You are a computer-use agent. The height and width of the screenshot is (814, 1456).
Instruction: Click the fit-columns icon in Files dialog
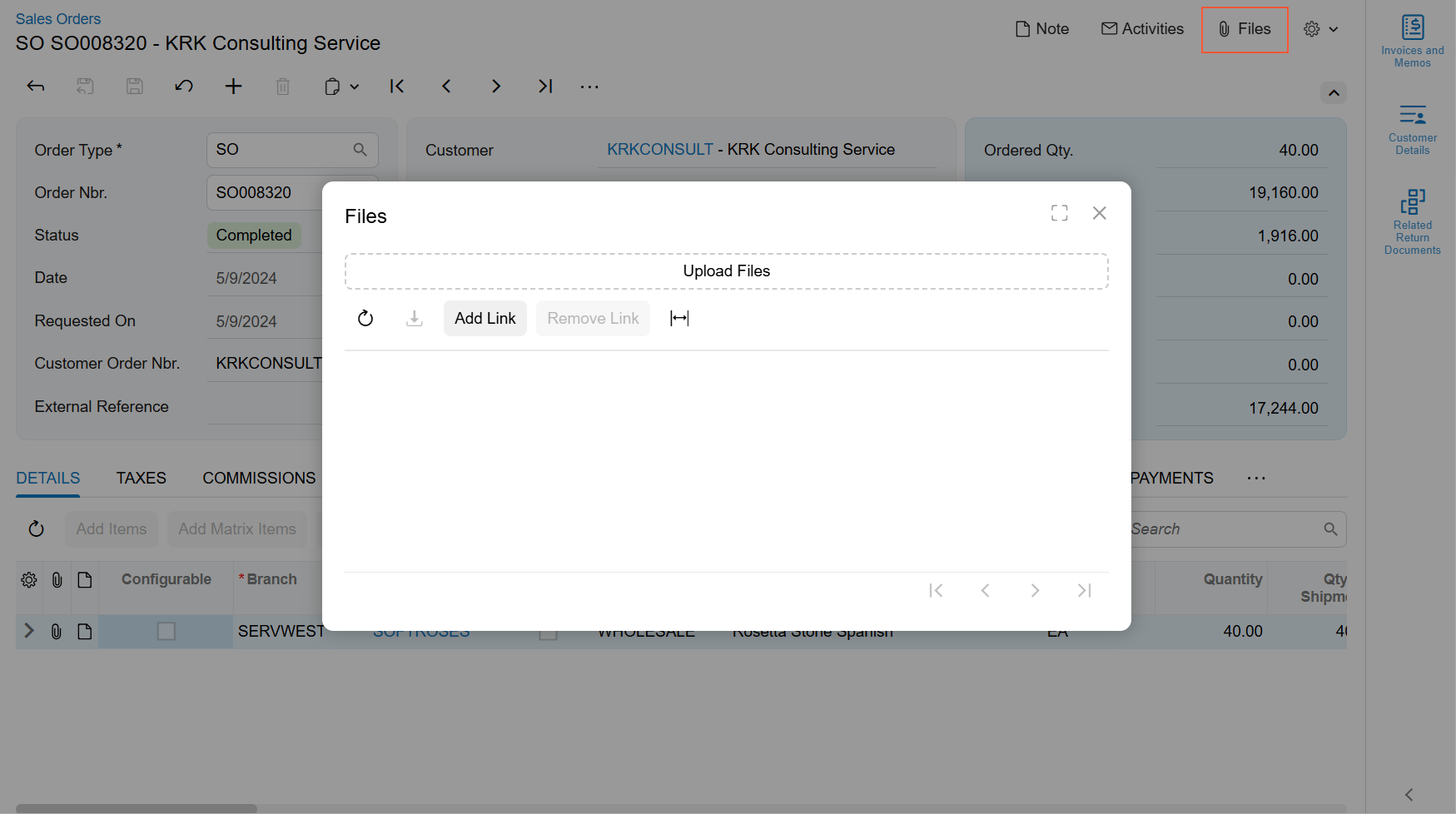679,319
